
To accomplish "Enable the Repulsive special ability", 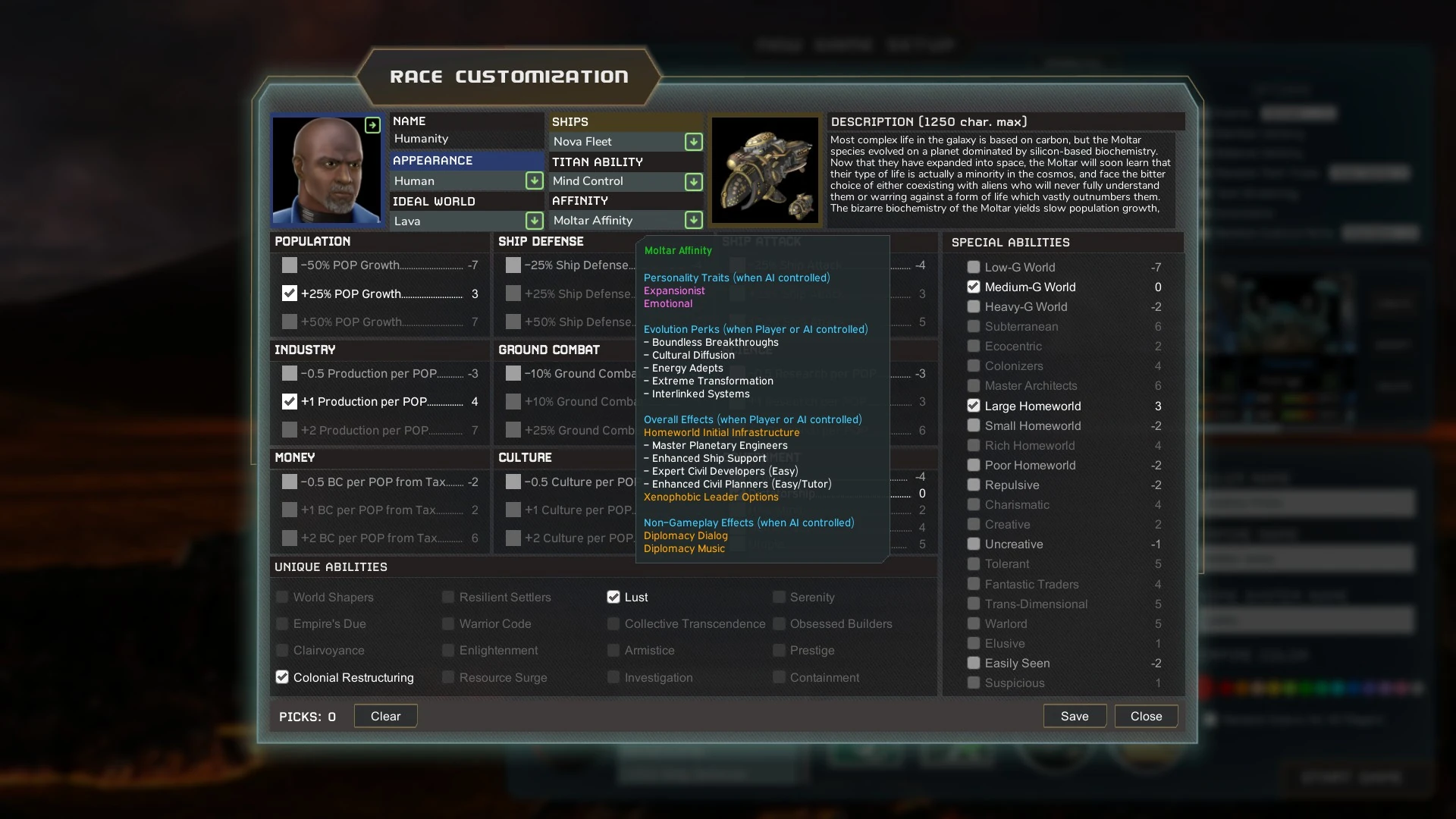I will 974,485.
